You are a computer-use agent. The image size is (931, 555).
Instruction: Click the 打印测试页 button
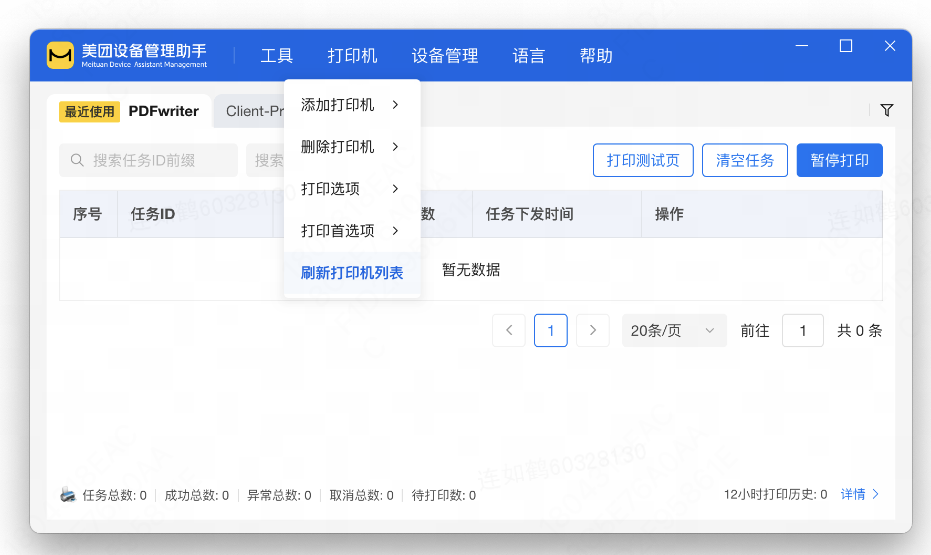643,160
